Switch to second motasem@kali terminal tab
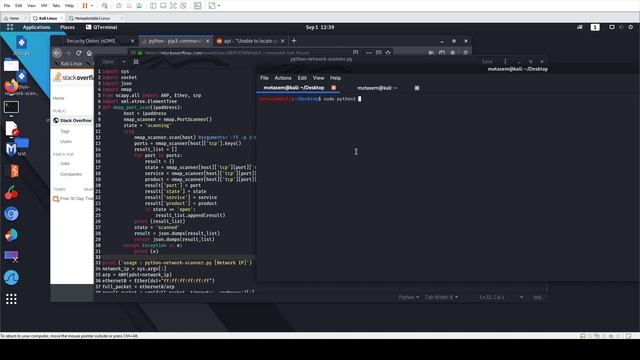The width and height of the screenshot is (640, 360). pos(376,88)
